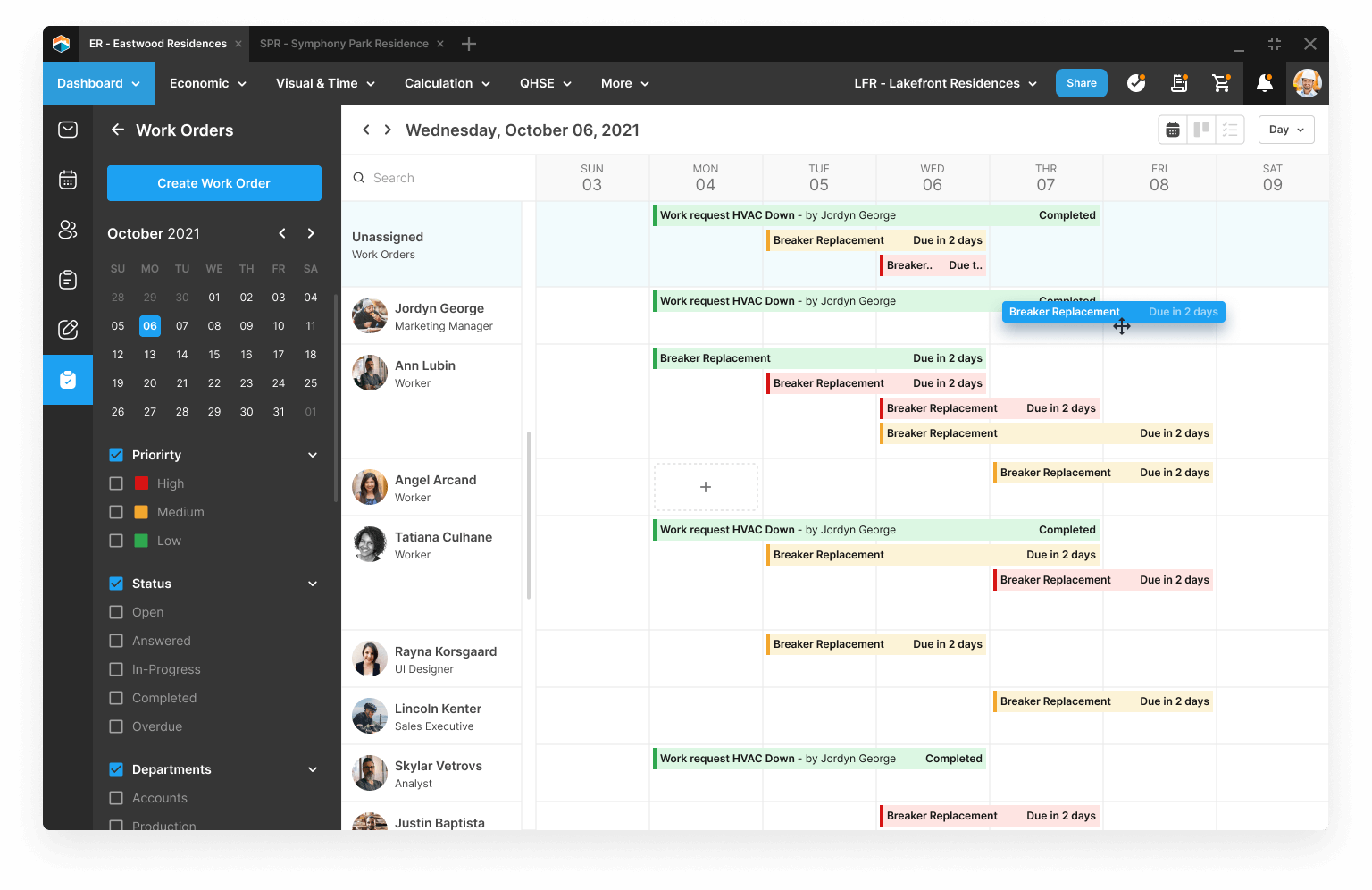Click the blue Share button
1372x890 pixels.
click(1081, 83)
